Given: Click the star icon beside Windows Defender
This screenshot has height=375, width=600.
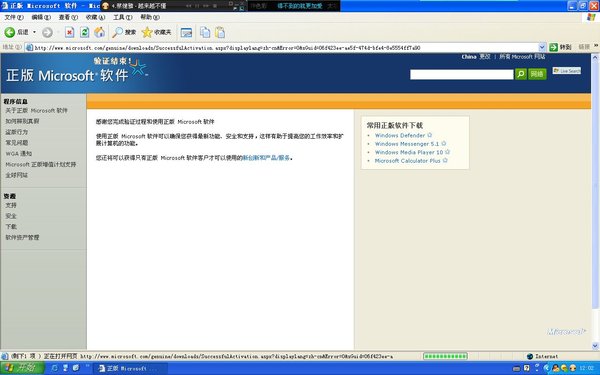Looking at the screenshot, I should click(x=429, y=135).
